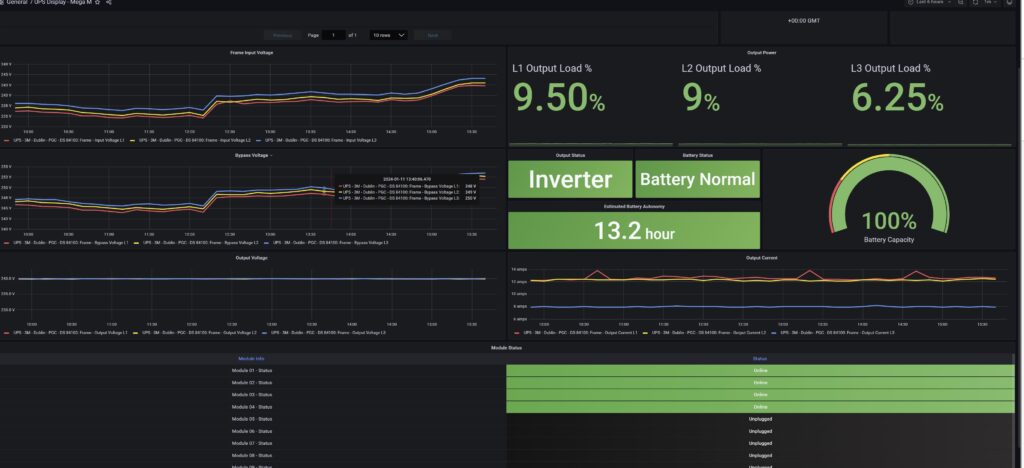Click red swatch of Output Current L1 legend

[x=517, y=333]
